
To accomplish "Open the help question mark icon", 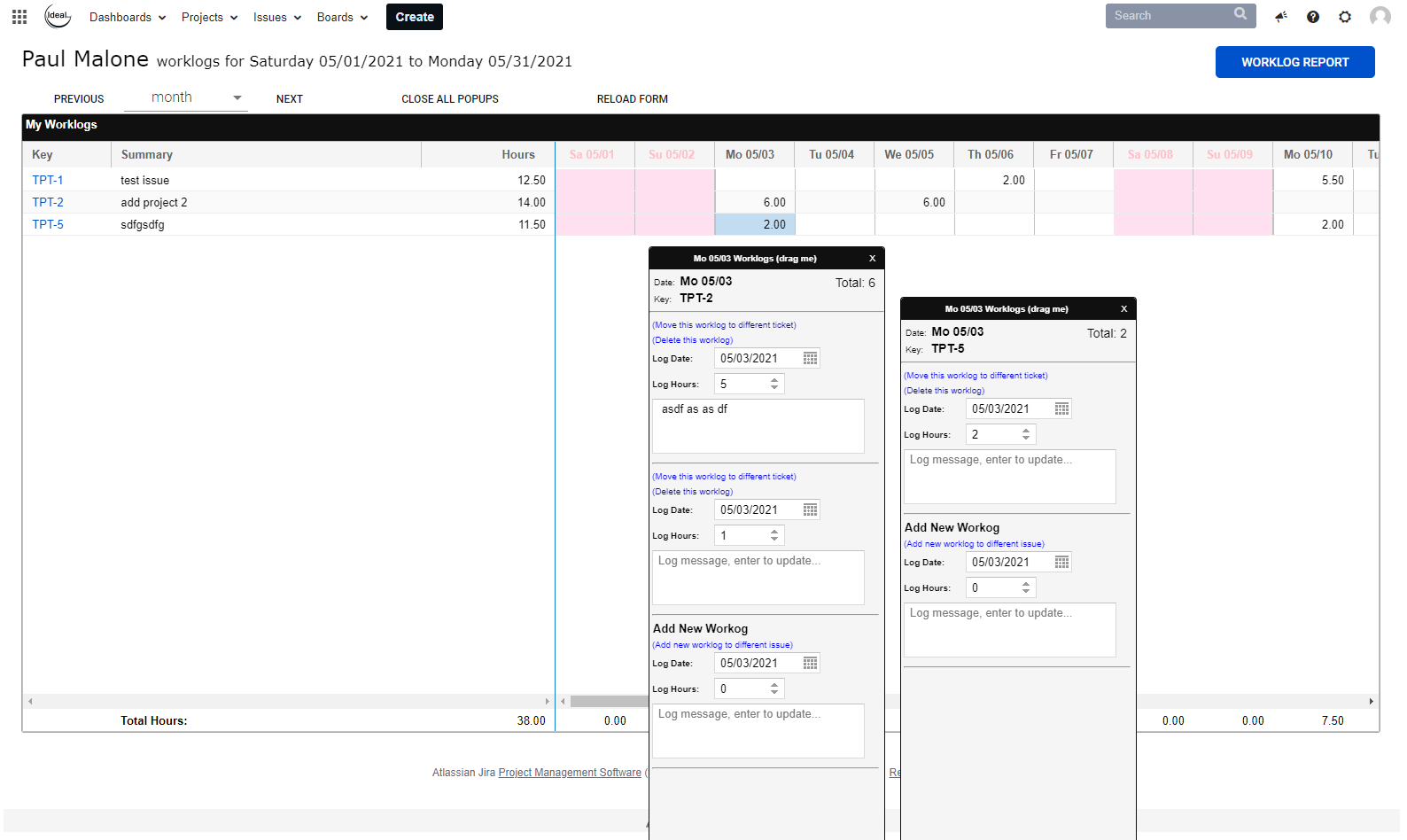I will 1313,17.
